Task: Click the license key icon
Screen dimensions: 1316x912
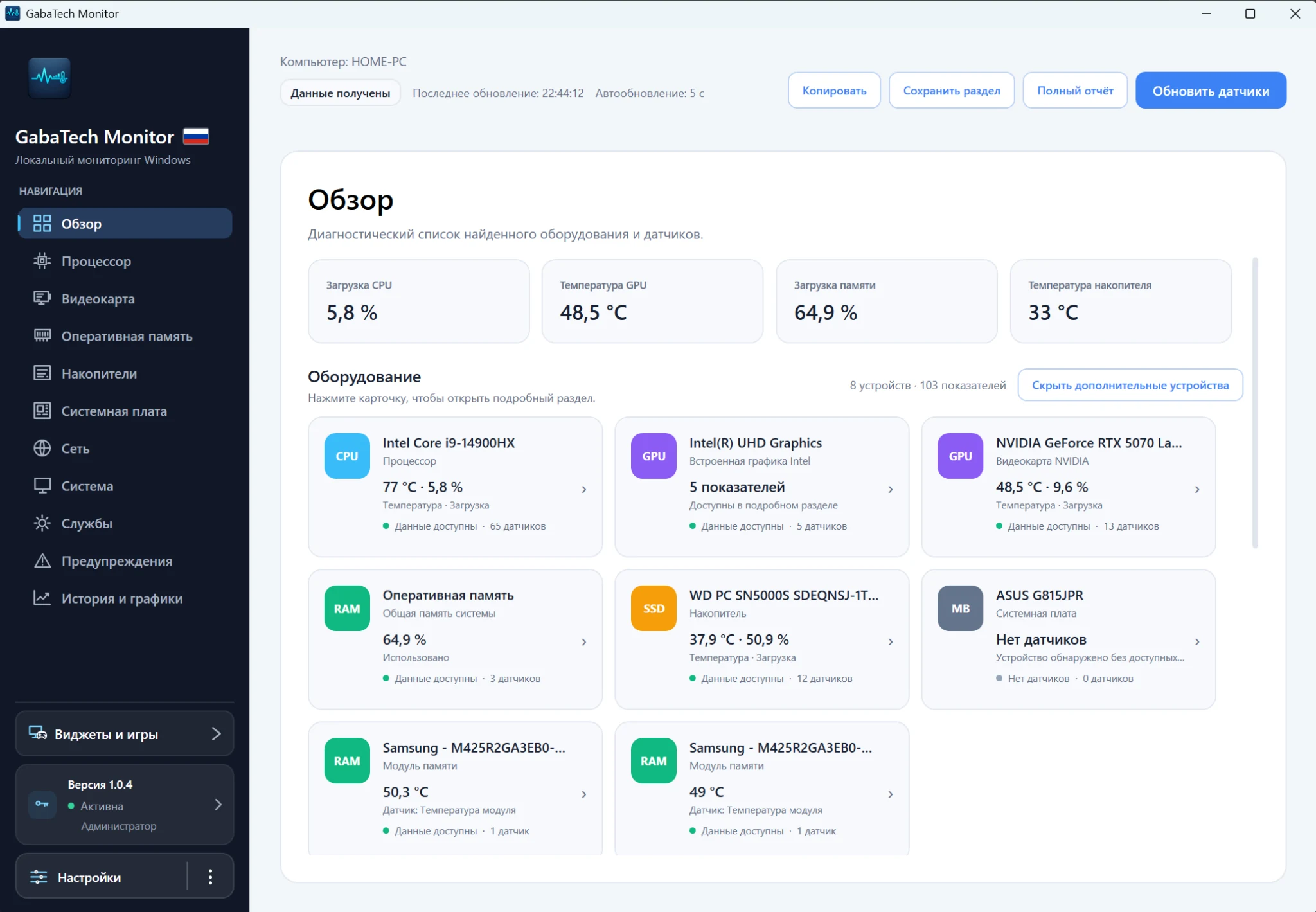Action: tap(42, 805)
